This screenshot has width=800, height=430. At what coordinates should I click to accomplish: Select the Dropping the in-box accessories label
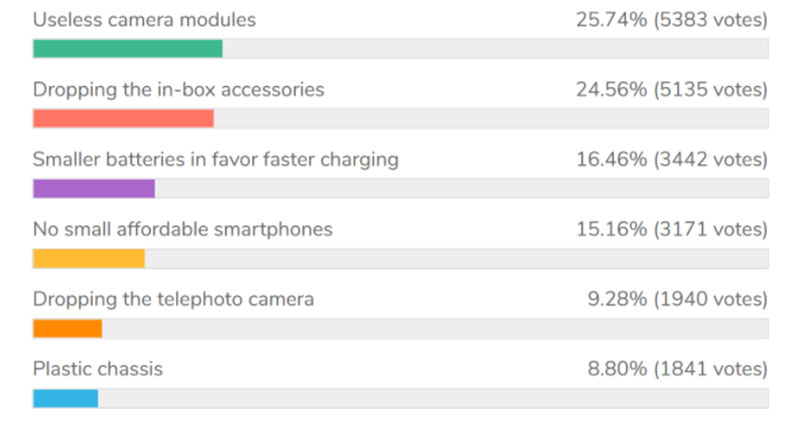click(179, 90)
